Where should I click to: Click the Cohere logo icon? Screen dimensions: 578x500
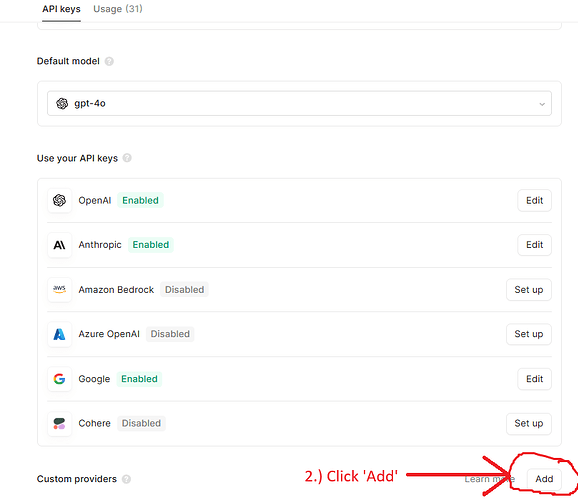click(x=59, y=423)
